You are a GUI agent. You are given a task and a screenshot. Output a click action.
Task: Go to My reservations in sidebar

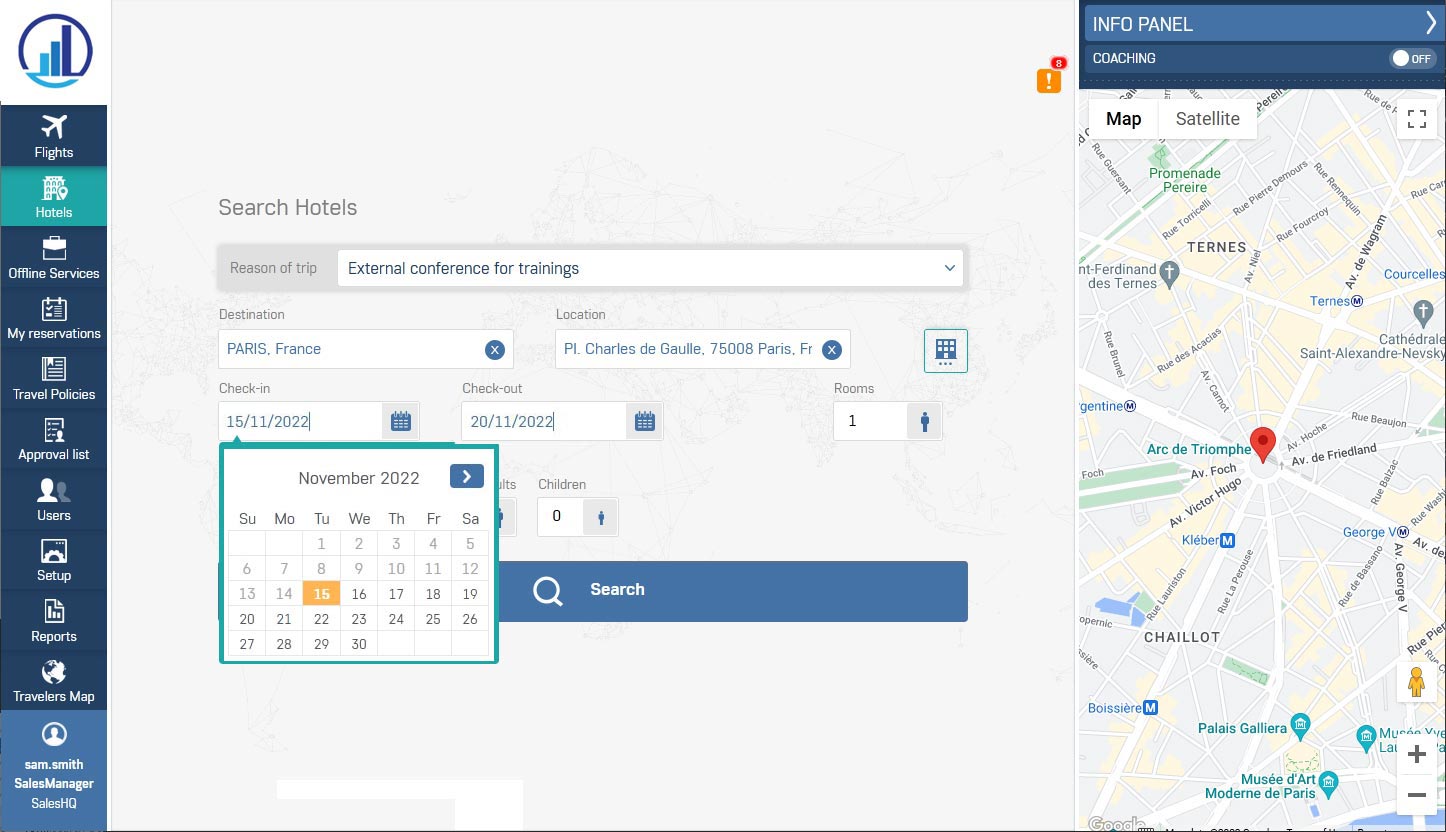click(53, 318)
